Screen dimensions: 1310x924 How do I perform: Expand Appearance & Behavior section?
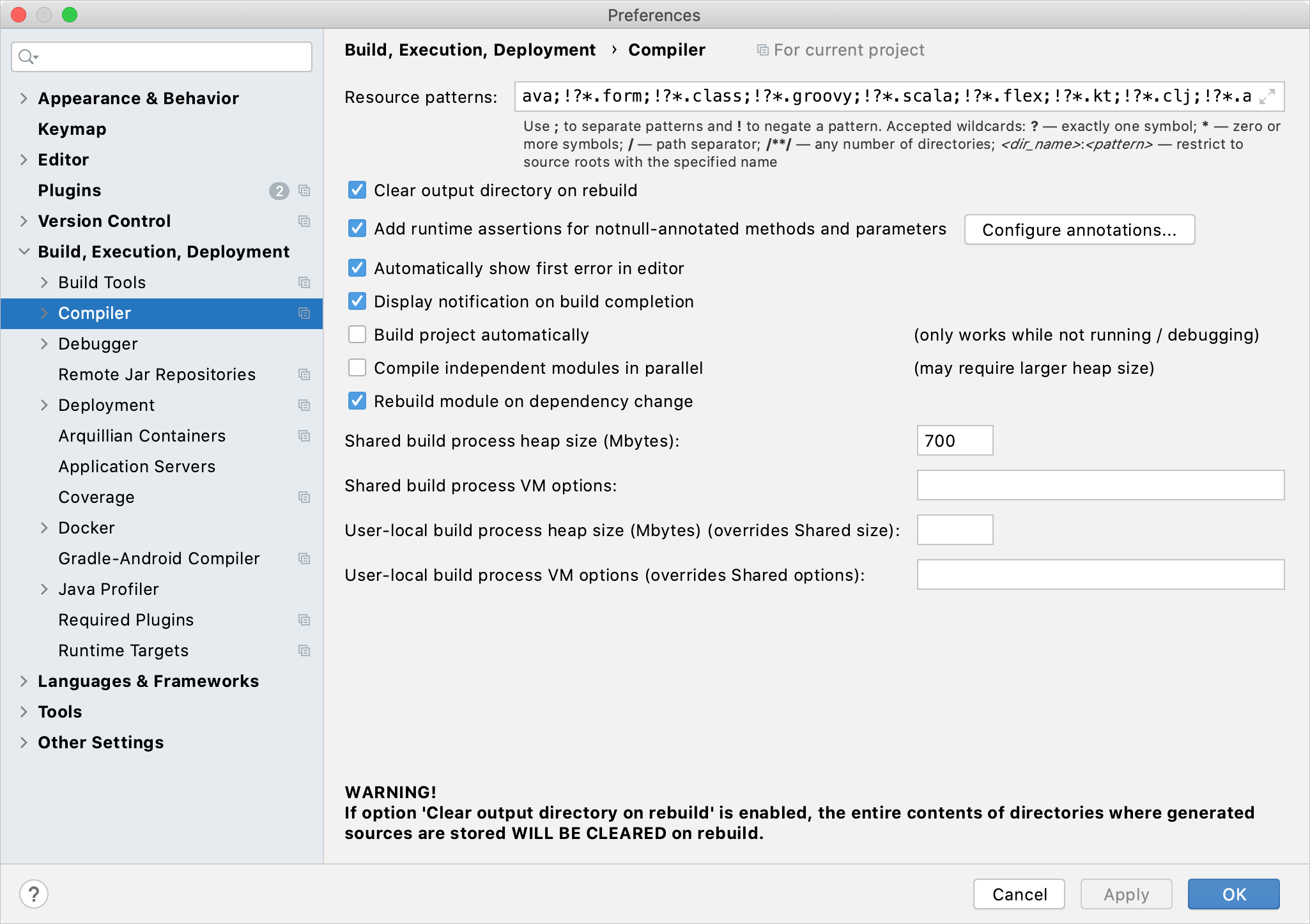click(24, 98)
